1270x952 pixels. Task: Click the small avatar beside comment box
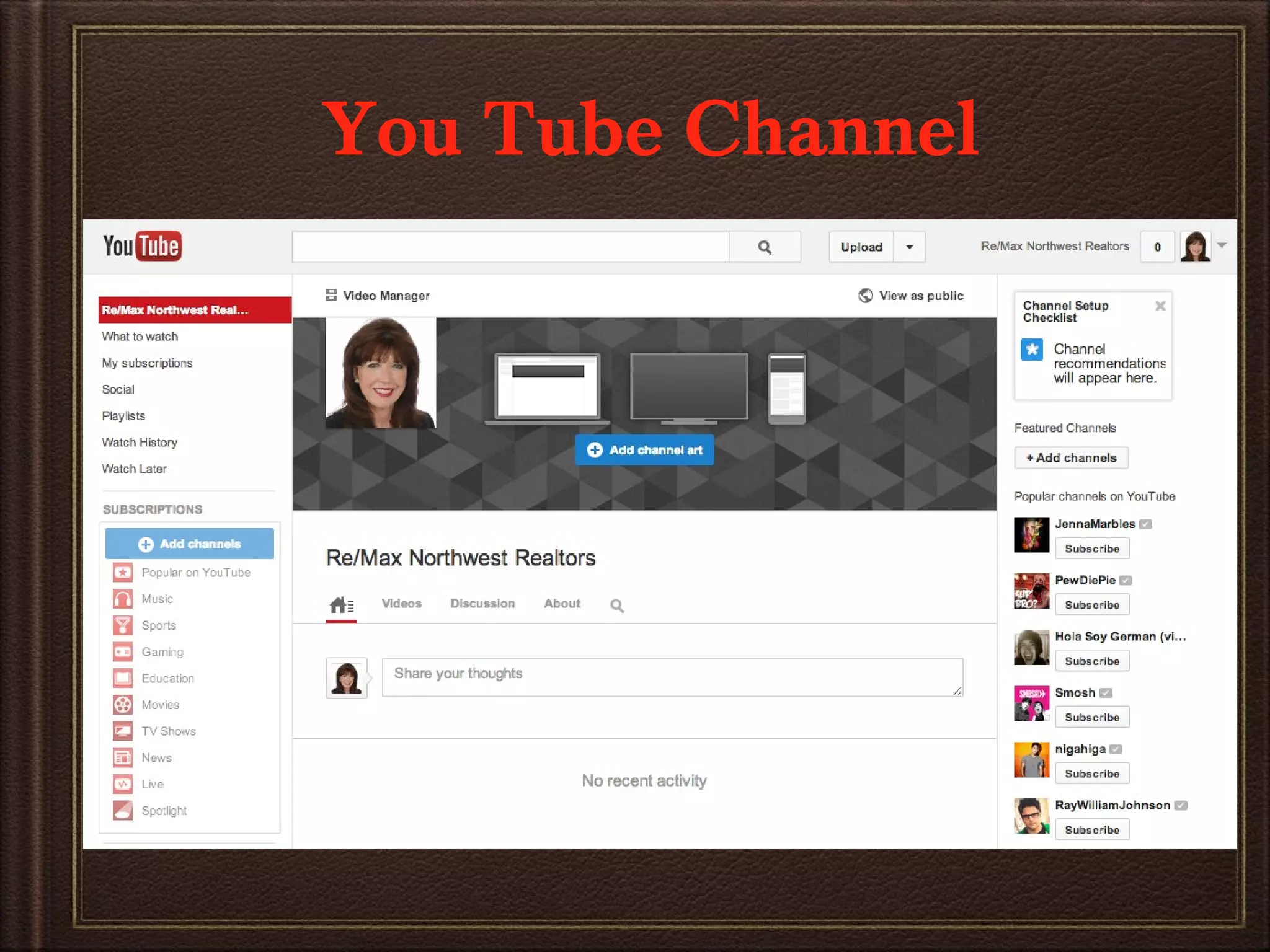point(347,678)
